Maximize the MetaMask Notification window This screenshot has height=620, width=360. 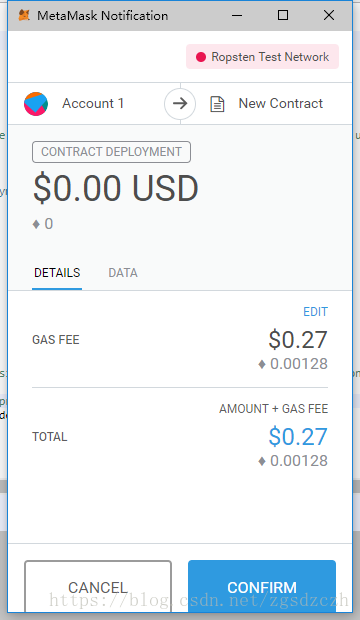pos(283,15)
